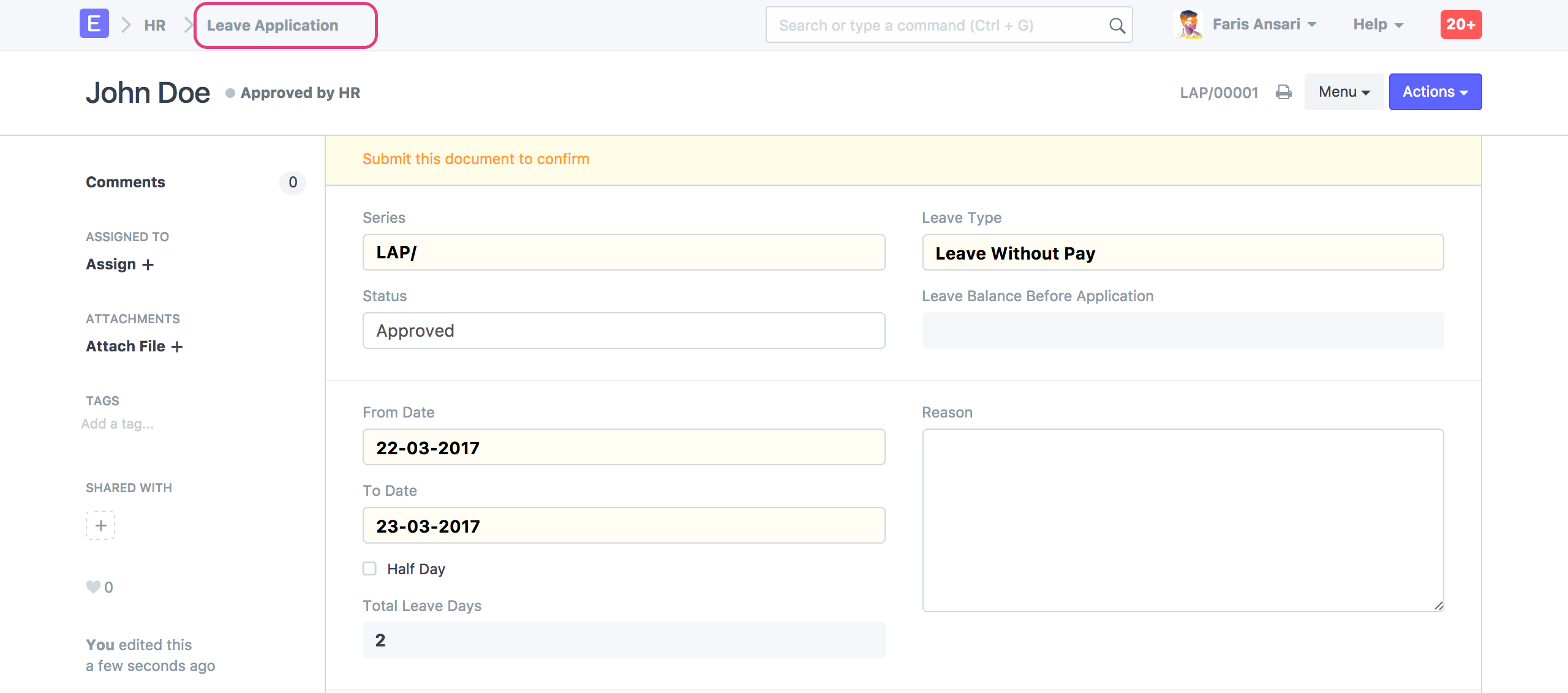Viewport: 1568px width, 693px height.
Task: Open the Help dropdown menu
Action: click(1378, 24)
